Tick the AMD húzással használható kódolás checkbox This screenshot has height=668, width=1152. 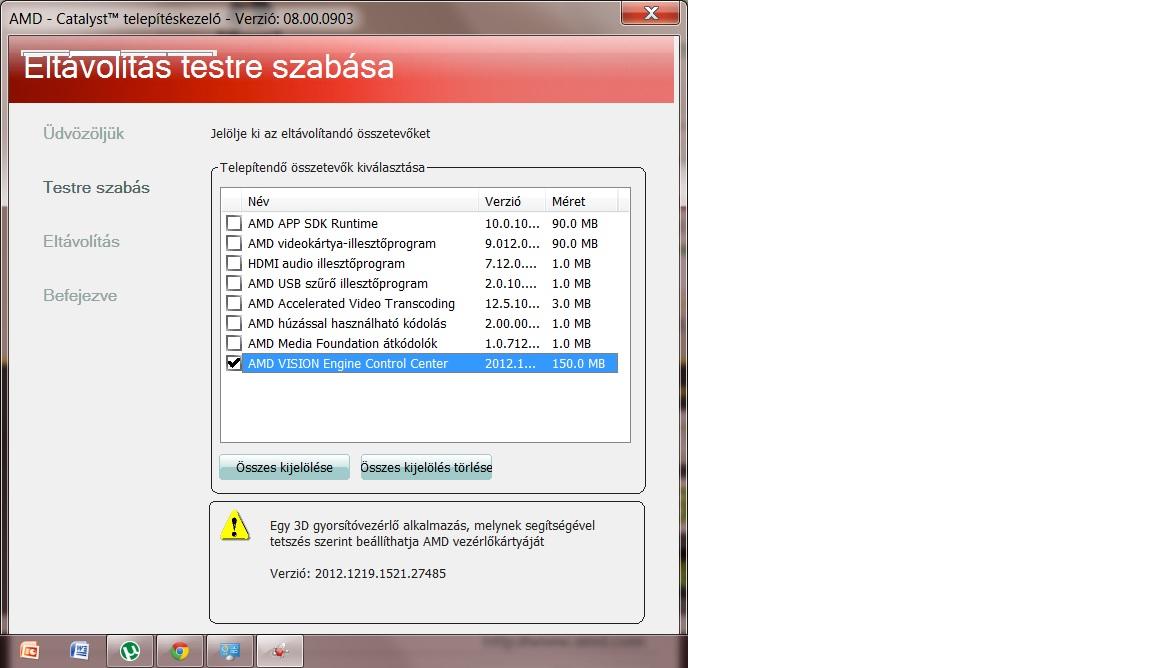(x=234, y=323)
